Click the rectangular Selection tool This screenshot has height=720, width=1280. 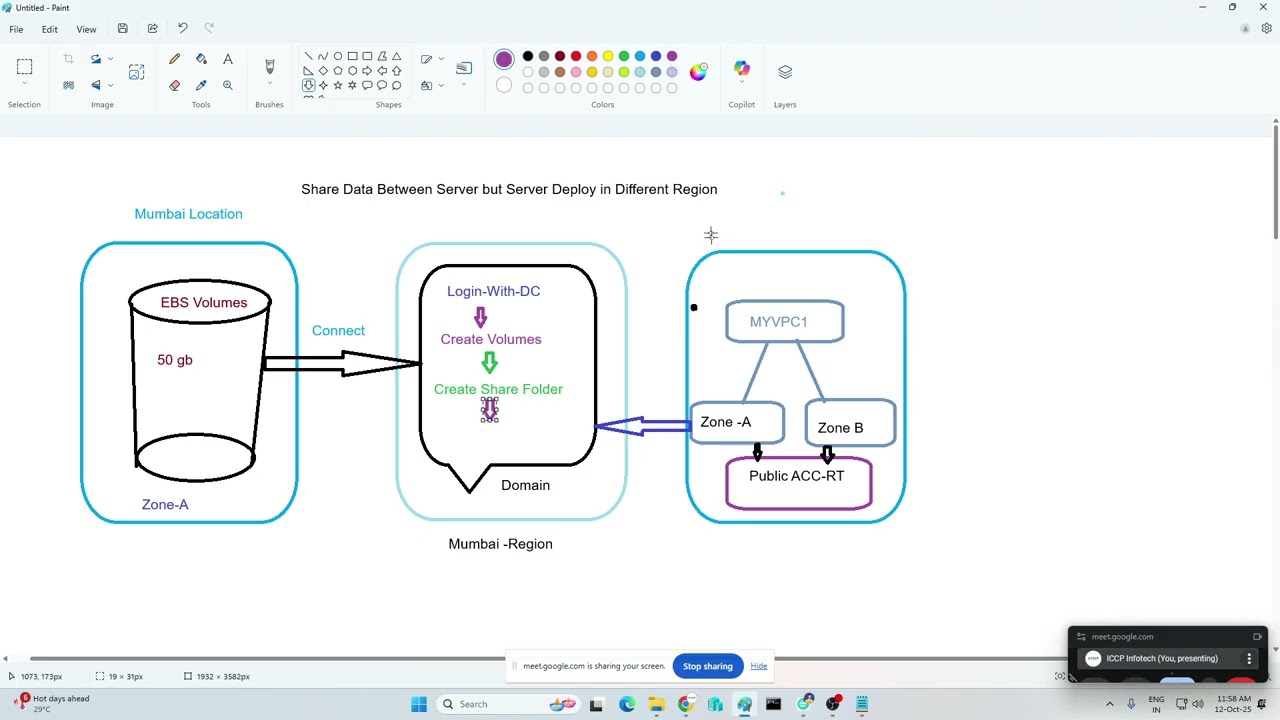[24, 67]
